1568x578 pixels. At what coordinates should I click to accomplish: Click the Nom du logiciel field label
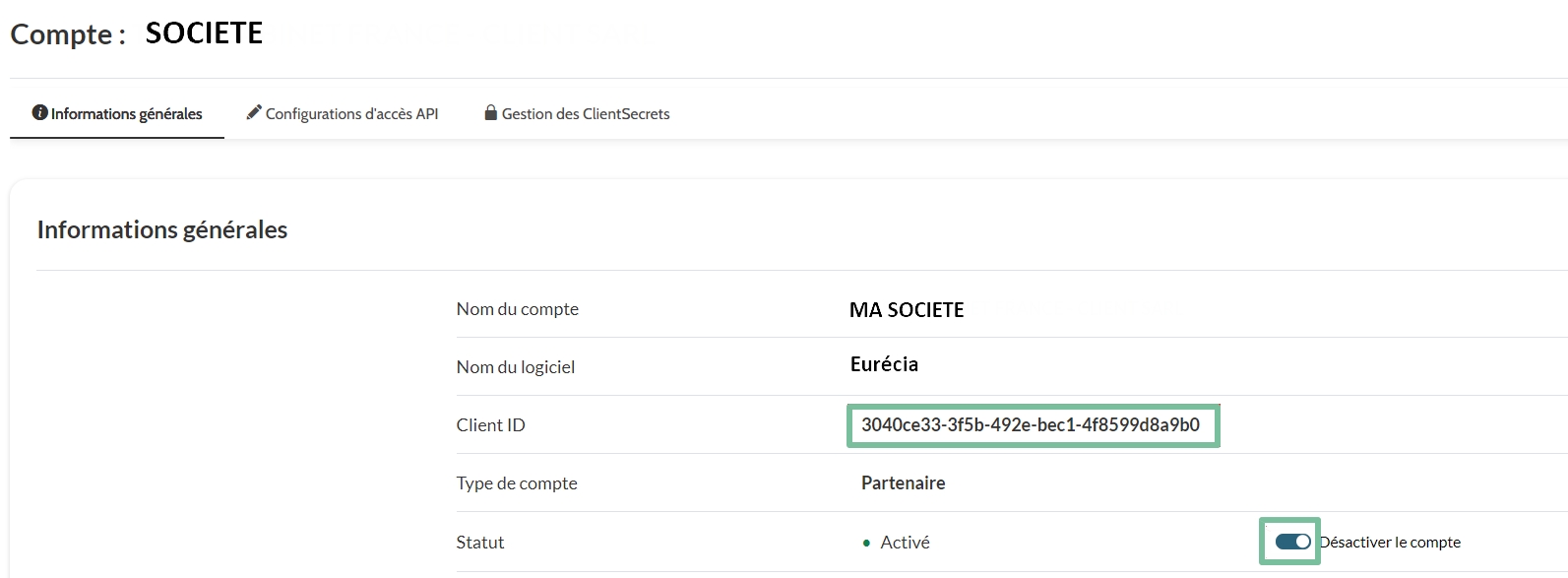[x=515, y=367]
